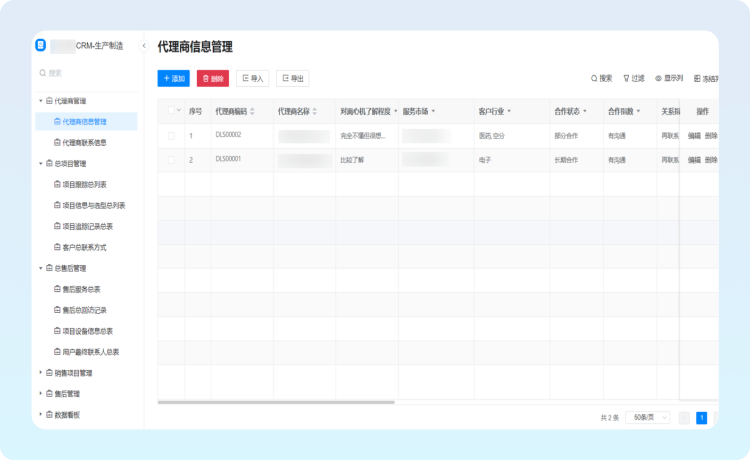Click the 冻结列 freeze column icon
Screen dimensions: 750x460
[697, 78]
